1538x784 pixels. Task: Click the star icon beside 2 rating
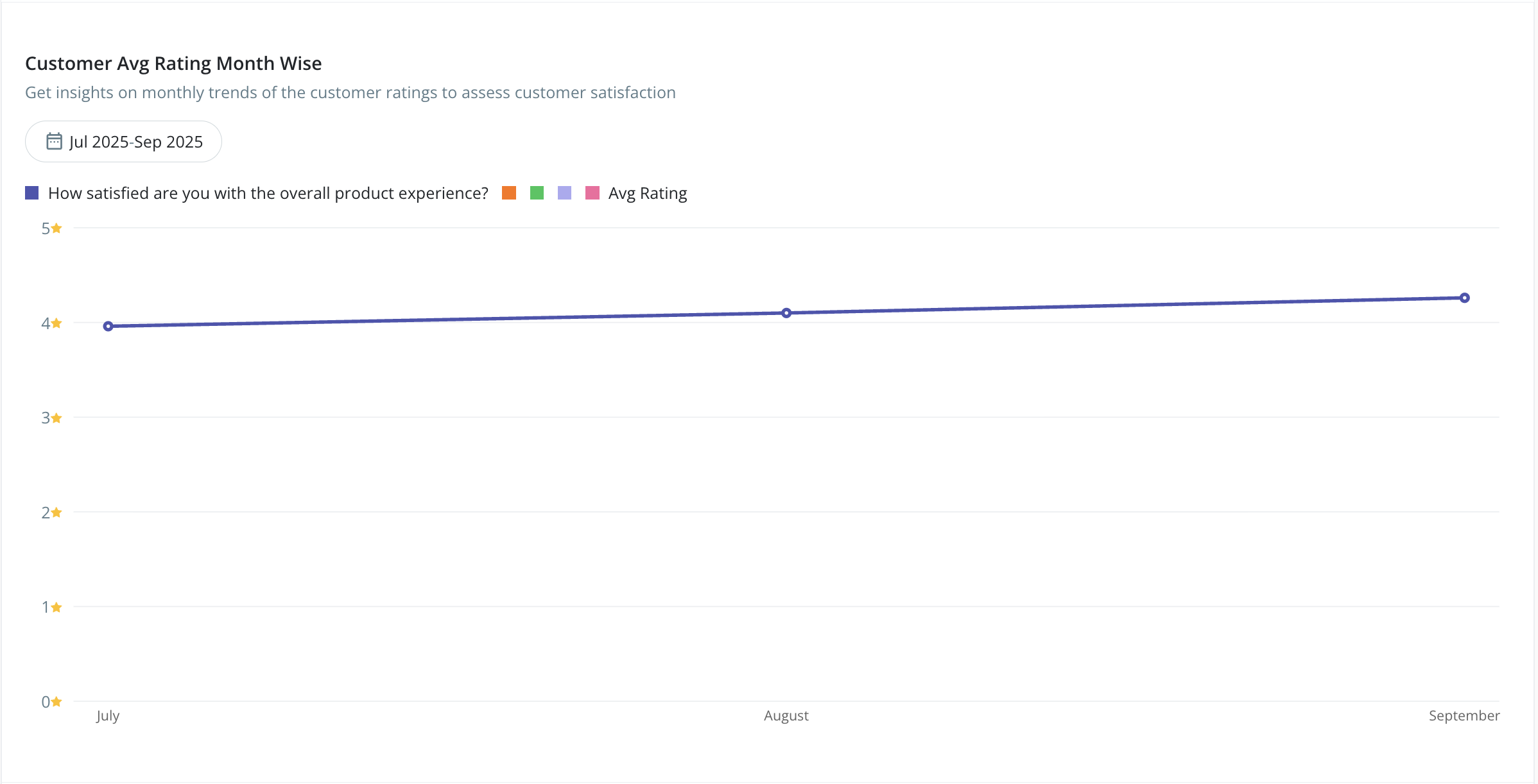coord(56,513)
